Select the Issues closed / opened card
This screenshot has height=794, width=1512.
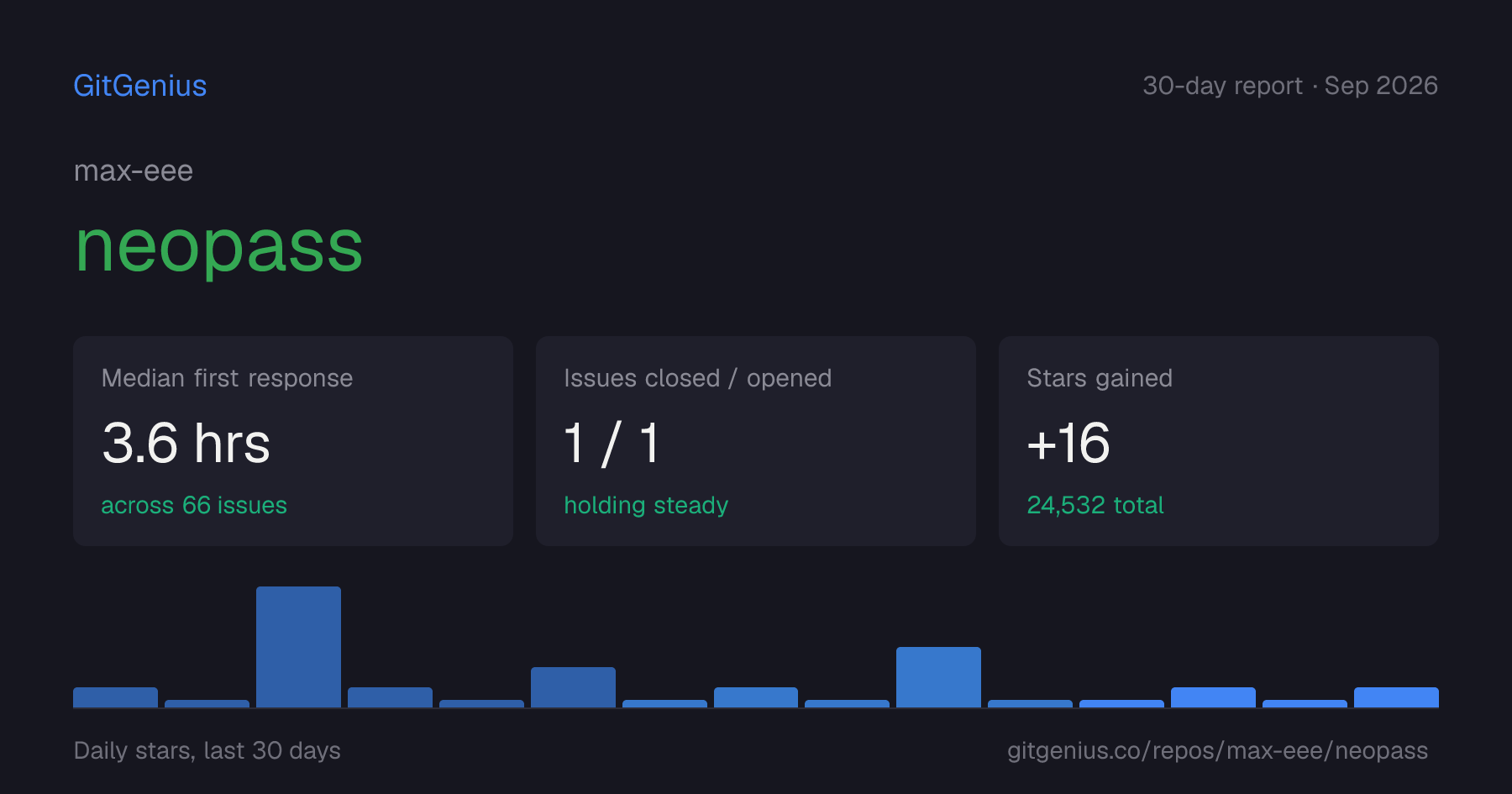tap(756, 441)
